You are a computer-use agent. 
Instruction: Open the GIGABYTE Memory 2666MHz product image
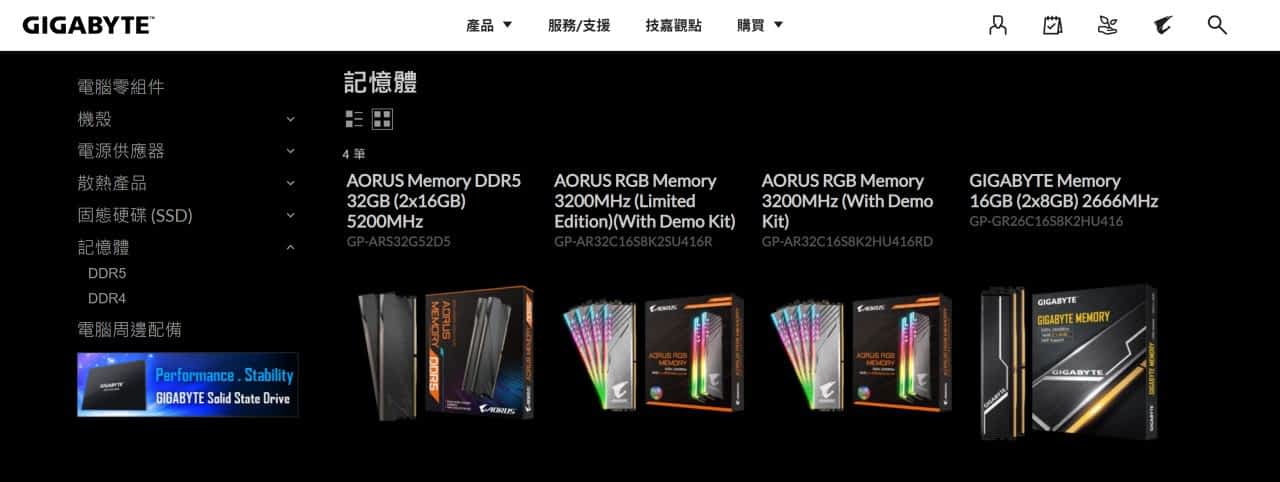click(x=1070, y=361)
